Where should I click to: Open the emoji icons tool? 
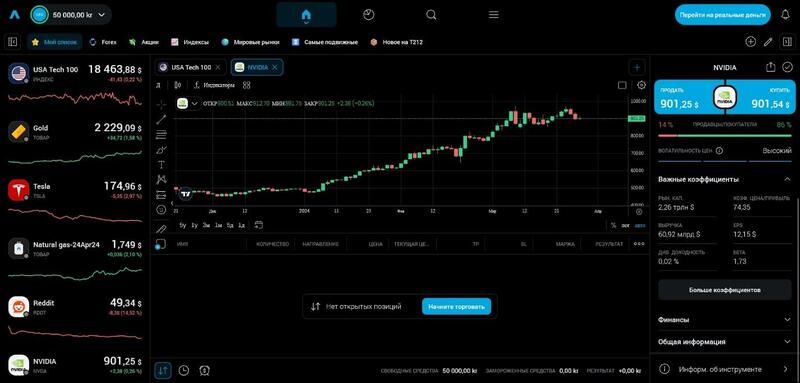[161, 210]
